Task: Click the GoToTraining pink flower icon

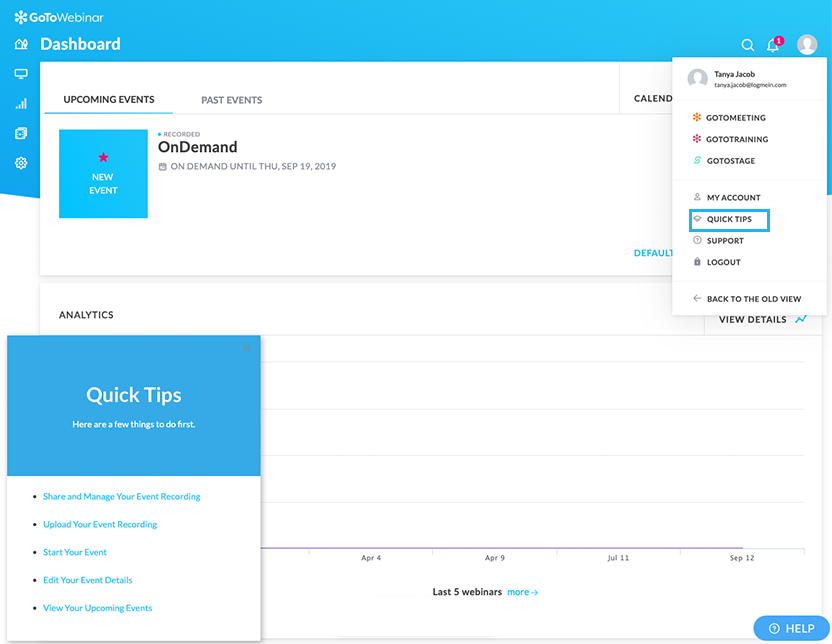Action: click(x=697, y=138)
